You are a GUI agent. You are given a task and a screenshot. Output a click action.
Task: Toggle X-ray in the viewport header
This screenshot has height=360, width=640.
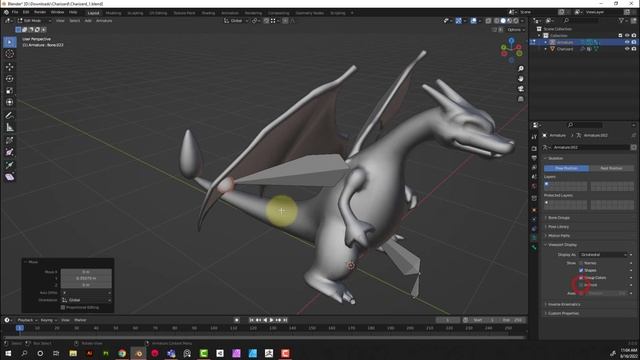(489, 20)
